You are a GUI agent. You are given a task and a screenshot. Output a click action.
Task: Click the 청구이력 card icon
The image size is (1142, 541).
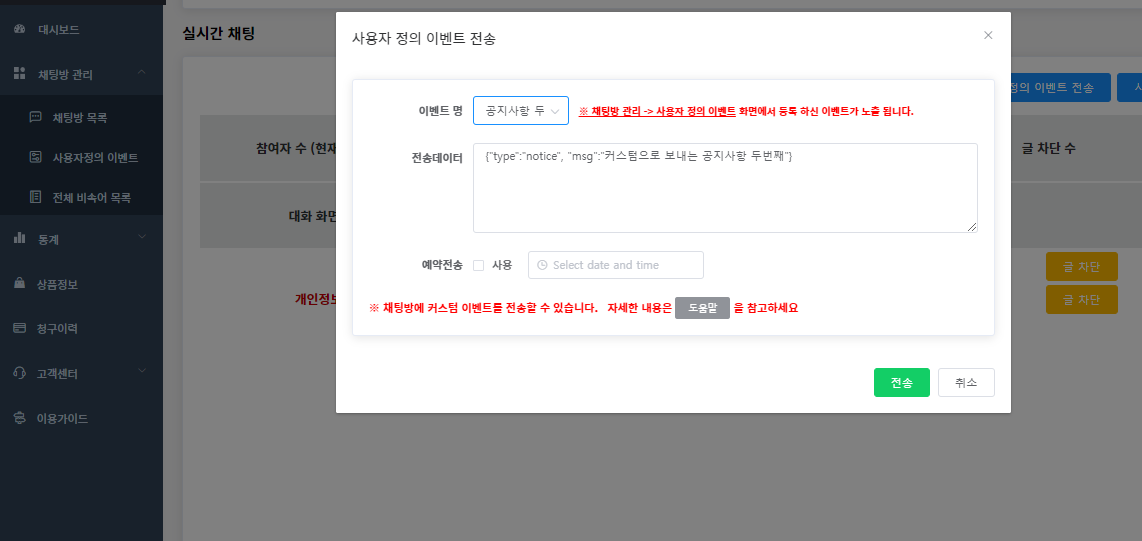(x=19, y=328)
